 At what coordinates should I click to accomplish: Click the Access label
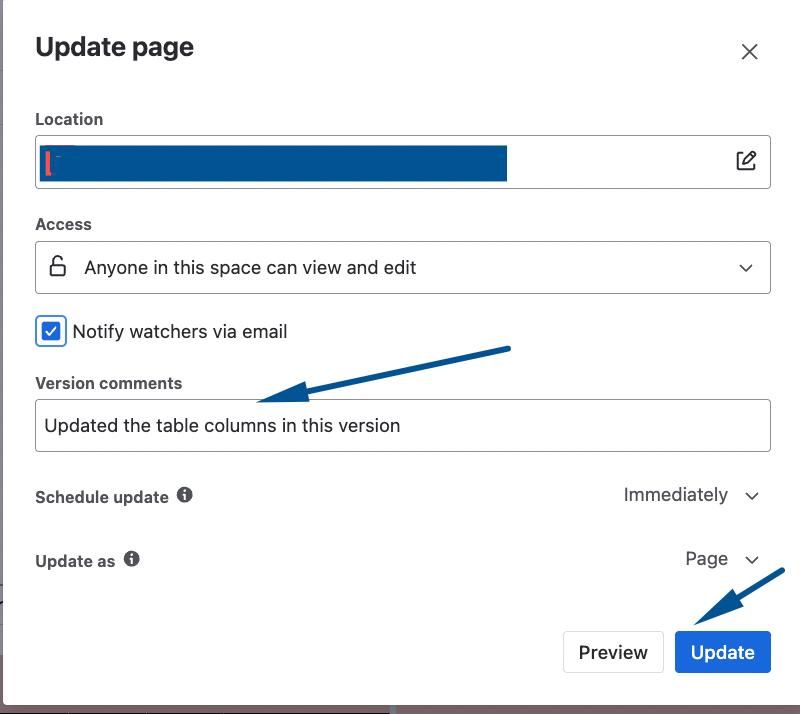63,225
